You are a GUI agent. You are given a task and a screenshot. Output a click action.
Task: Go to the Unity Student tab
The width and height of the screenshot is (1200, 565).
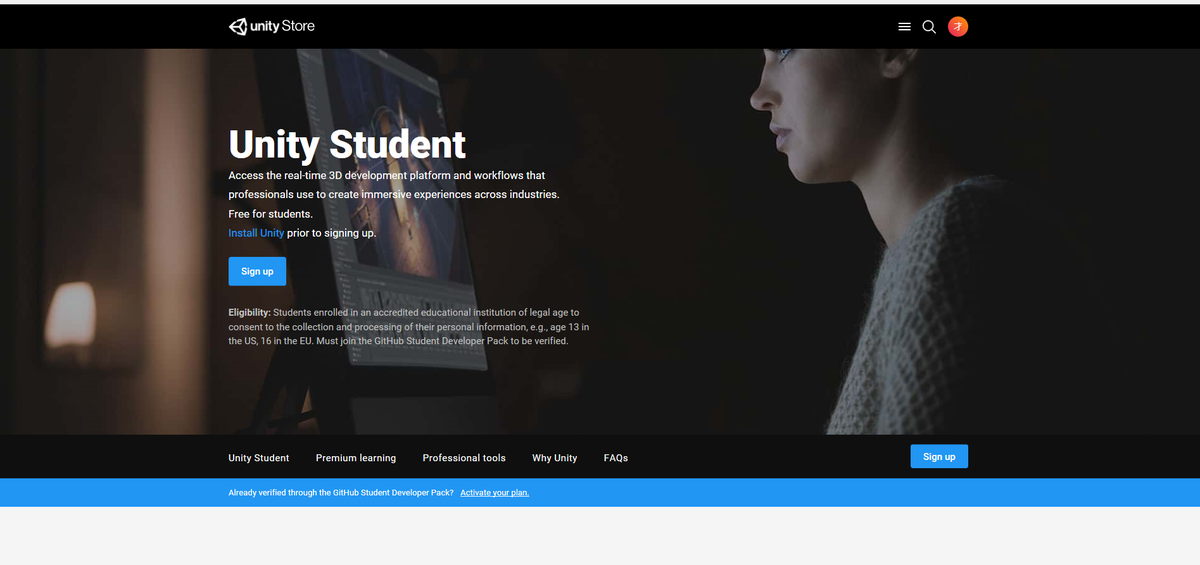pyautogui.click(x=258, y=458)
